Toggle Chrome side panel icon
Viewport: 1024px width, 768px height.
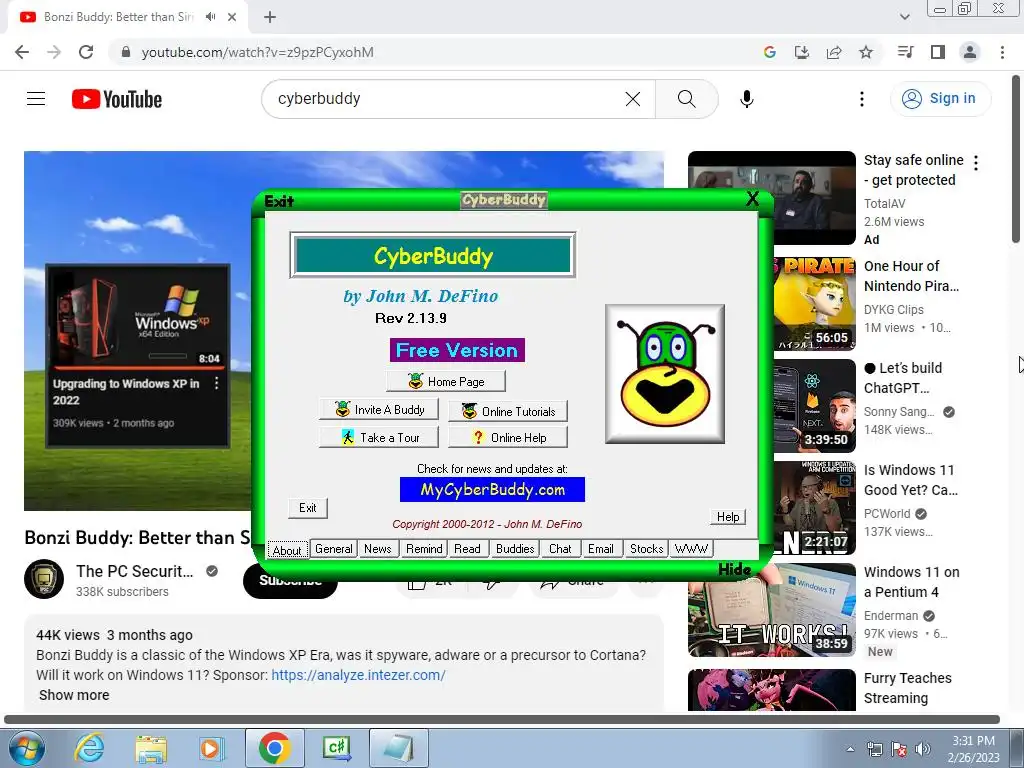(x=938, y=52)
